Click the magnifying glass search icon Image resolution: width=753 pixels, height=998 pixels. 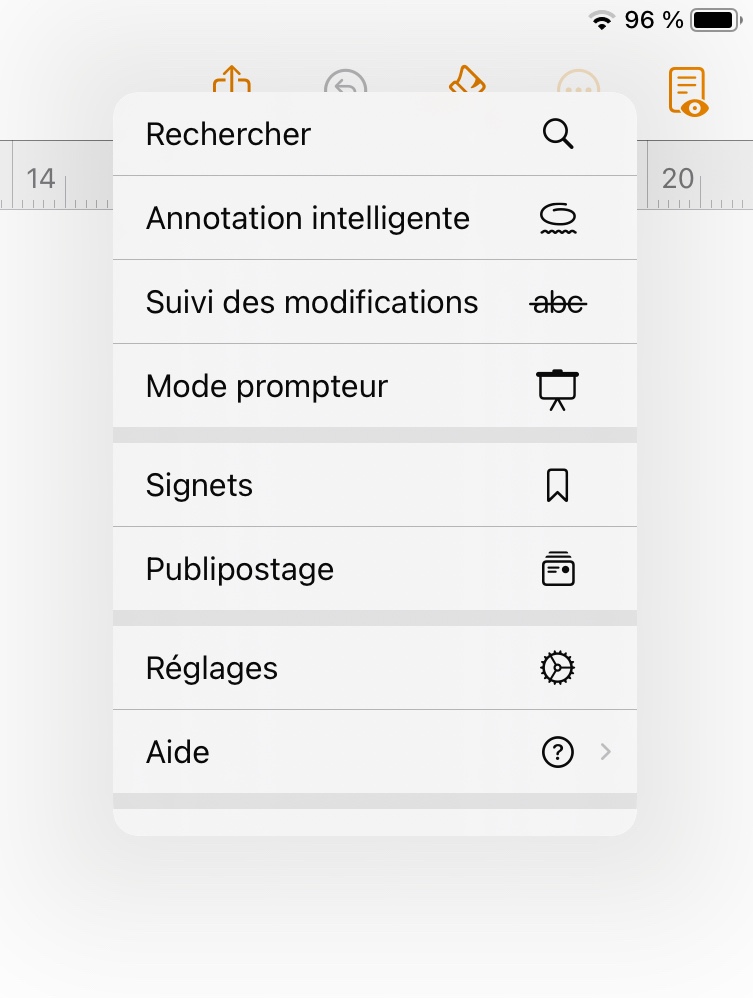pos(558,134)
